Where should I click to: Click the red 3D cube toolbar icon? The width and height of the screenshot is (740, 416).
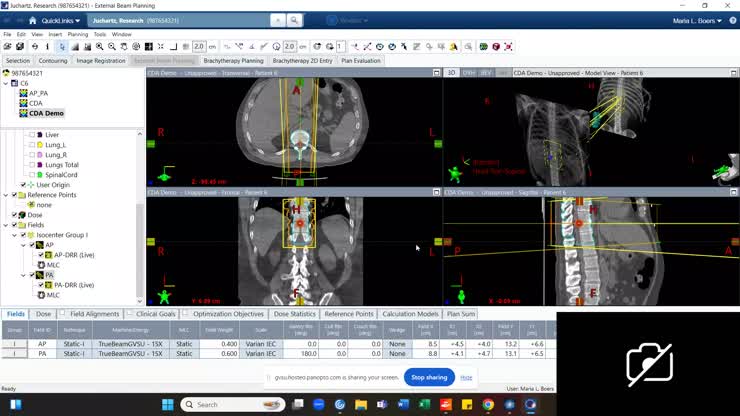[496, 46]
